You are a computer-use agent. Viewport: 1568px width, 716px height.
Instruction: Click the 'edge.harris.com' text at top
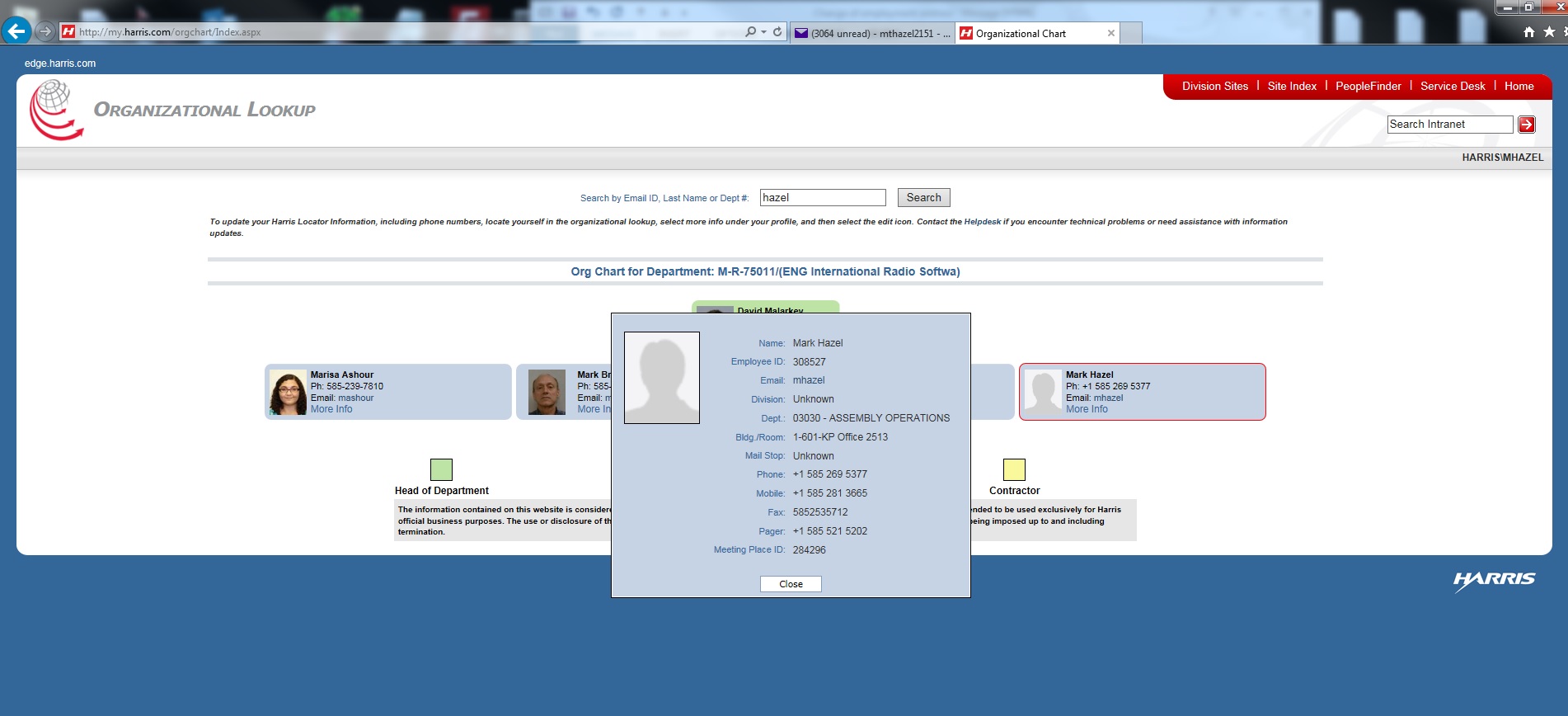[60, 64]
